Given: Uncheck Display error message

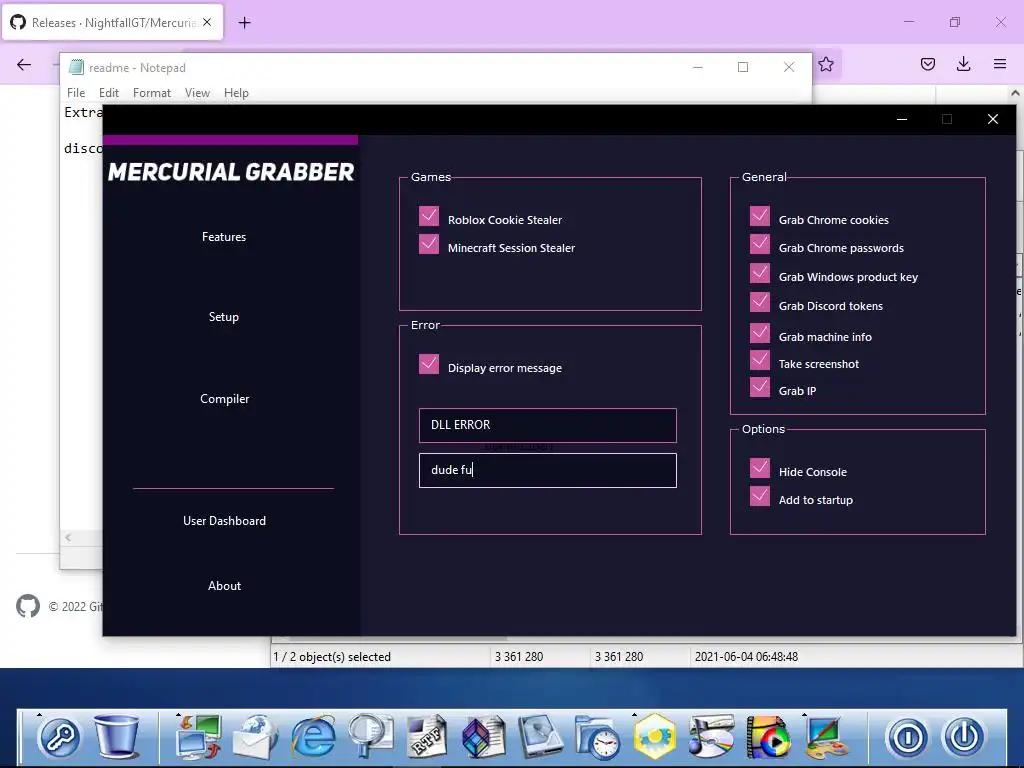Looking at the screenshot, I should [x=429, y=364].
